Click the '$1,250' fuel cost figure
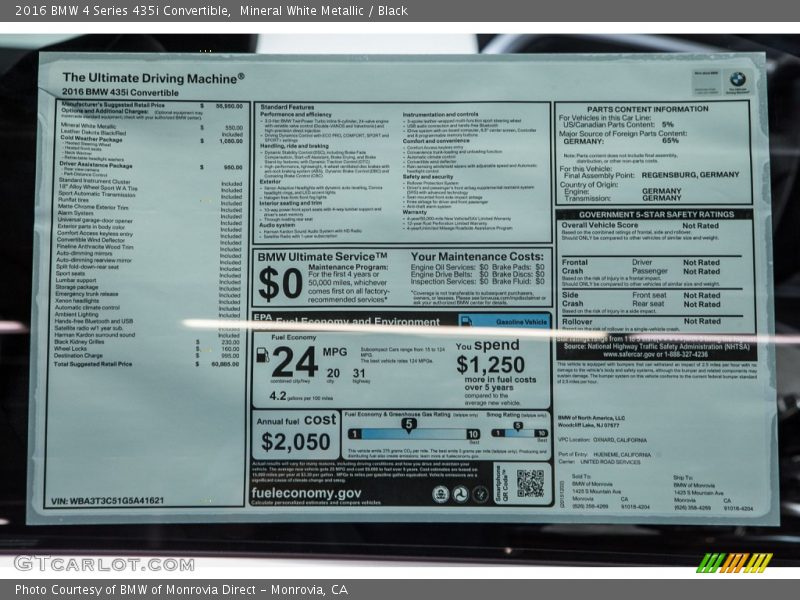Screen dimensions: 800x600 click(x=490, y=365)
